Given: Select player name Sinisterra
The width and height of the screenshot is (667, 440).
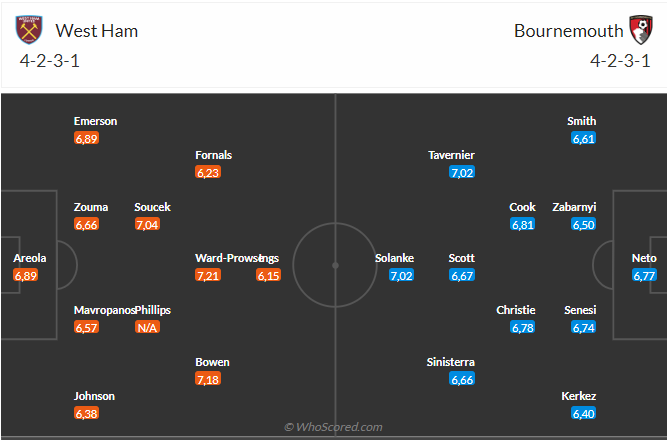Looking at the screenshot, I should click(x=450, y=362).
